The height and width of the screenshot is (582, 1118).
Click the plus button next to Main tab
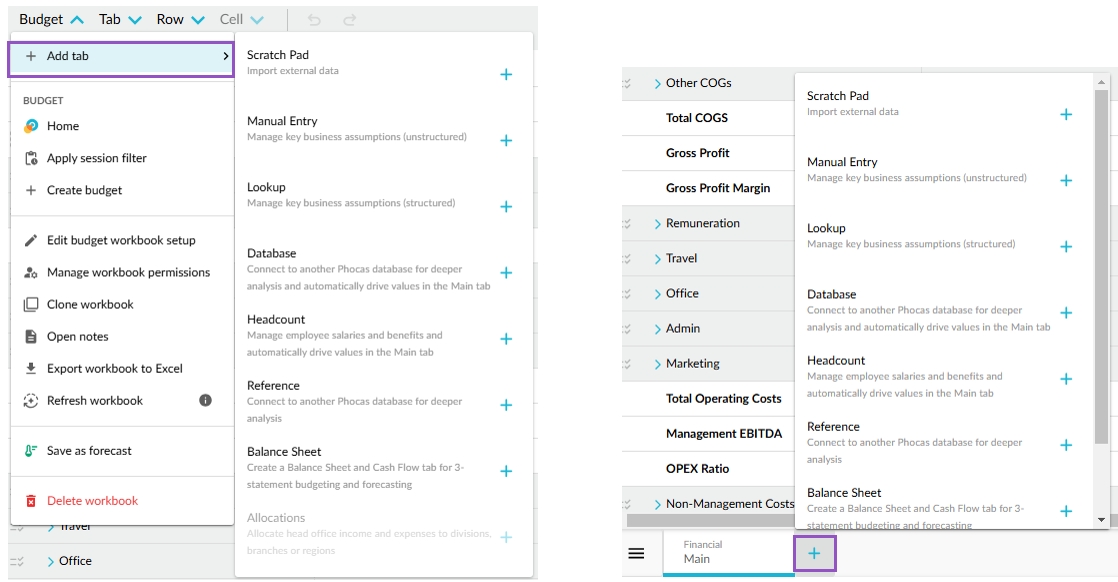(814, 553)
